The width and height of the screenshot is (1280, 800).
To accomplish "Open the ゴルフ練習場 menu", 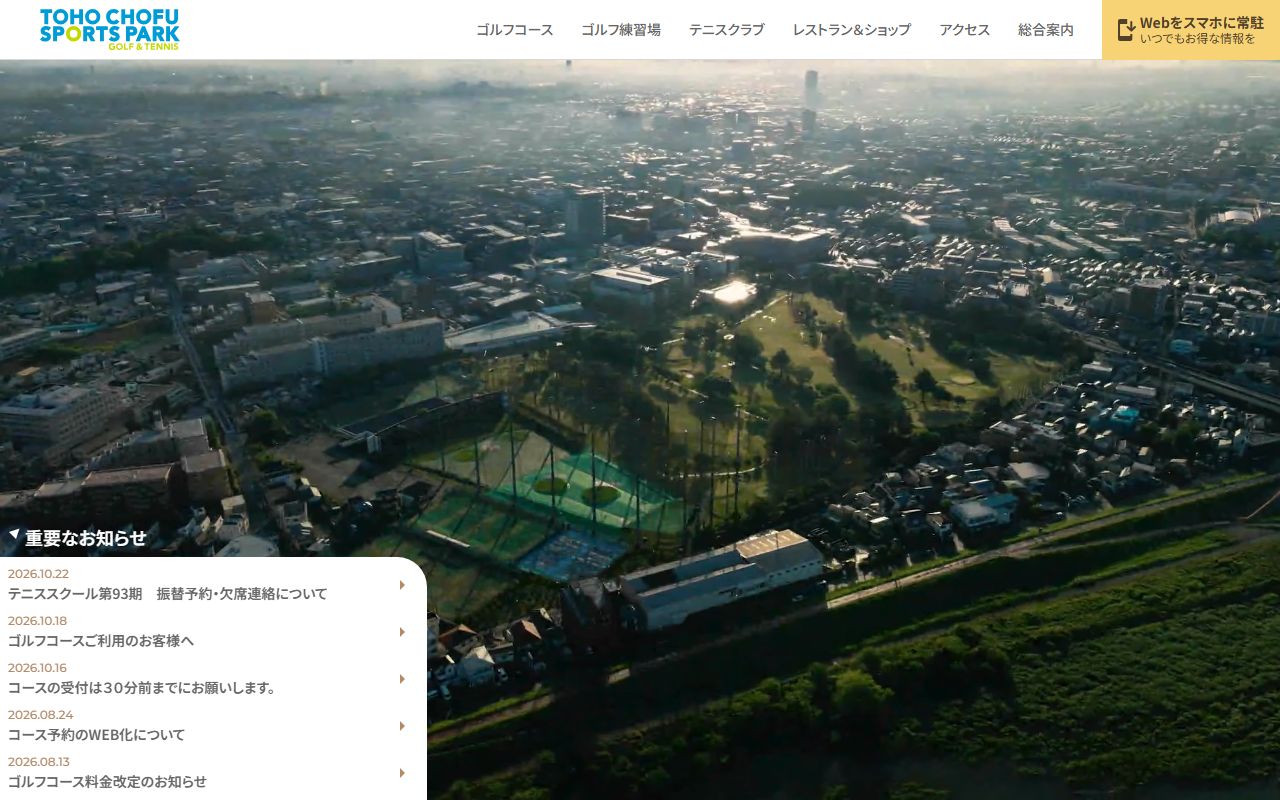I will click(621, 30).
